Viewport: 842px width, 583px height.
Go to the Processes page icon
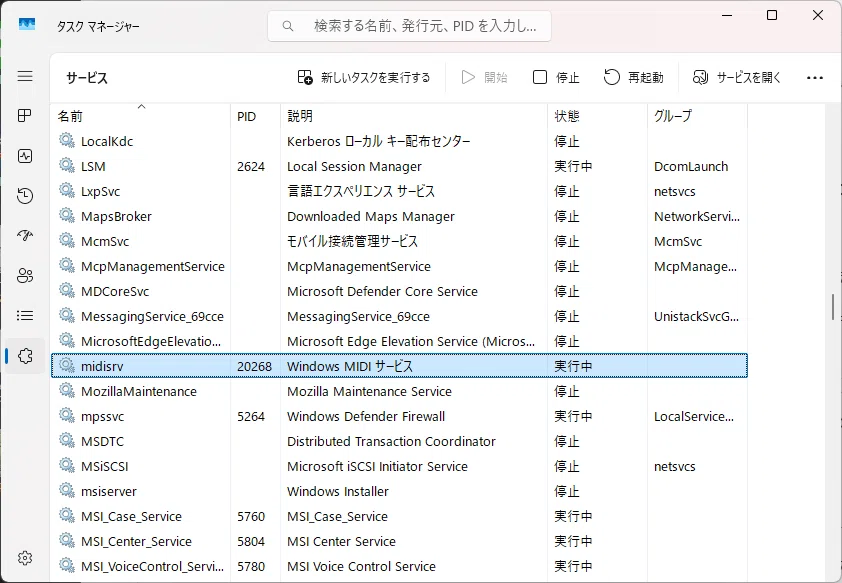[25, 115]
